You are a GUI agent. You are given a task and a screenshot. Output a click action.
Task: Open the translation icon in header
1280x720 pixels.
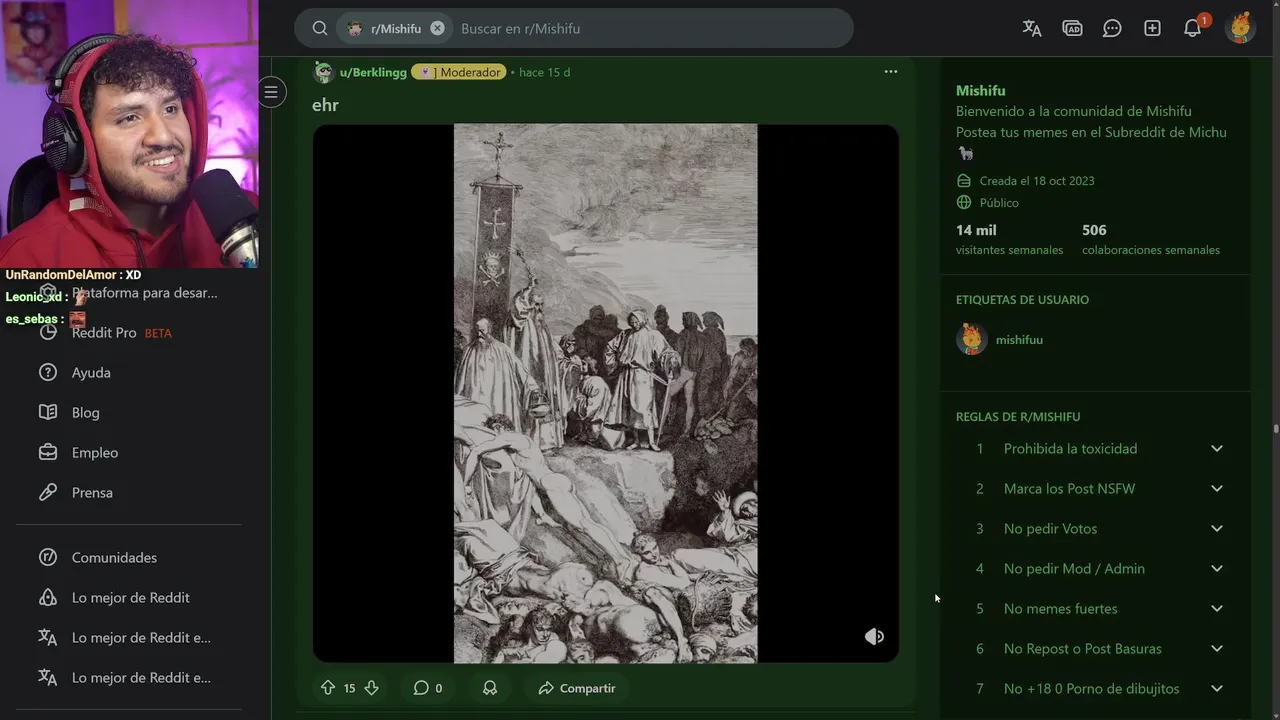tap(1032, 28)
